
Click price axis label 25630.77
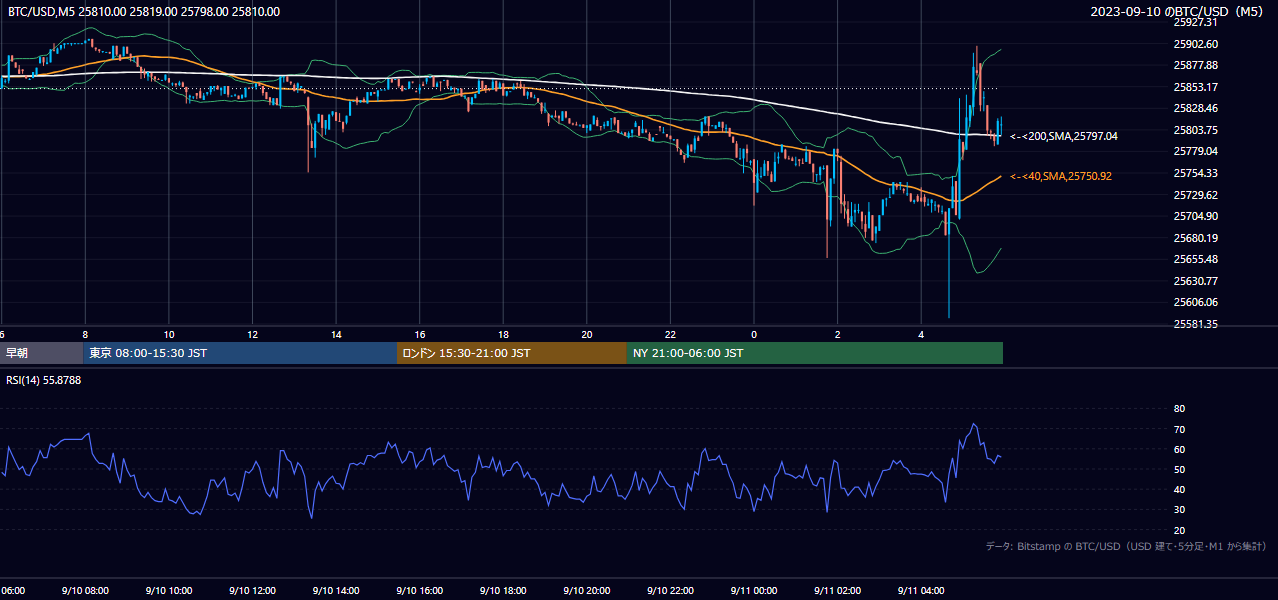1196,281
